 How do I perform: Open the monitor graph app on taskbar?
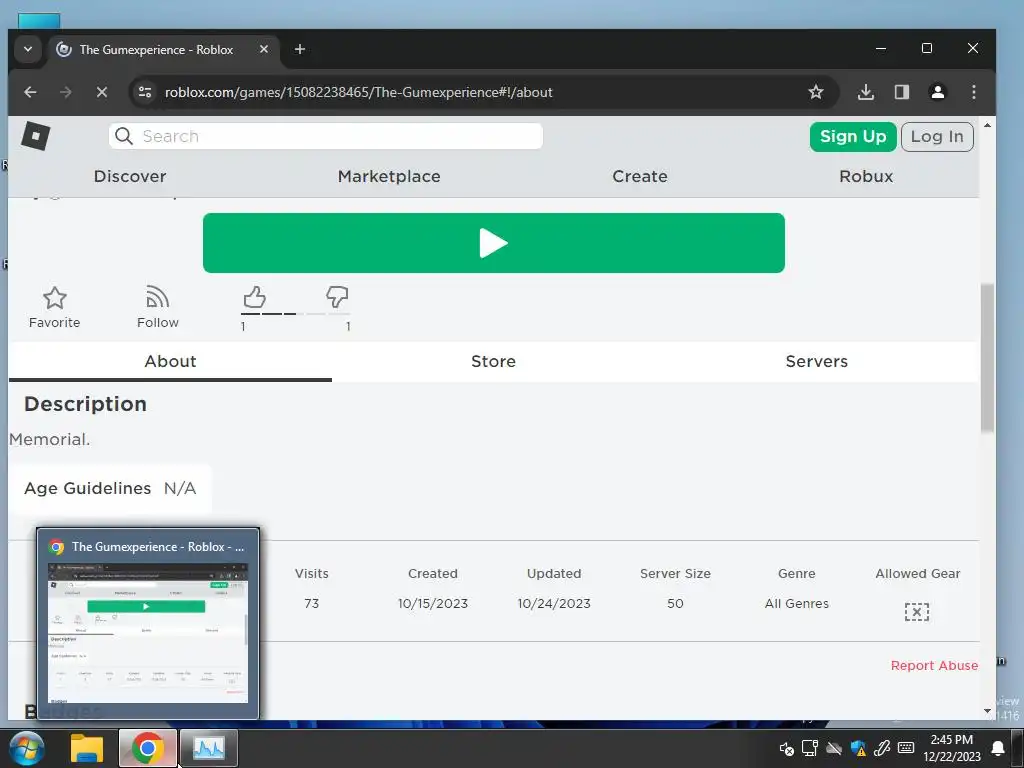tap(209, 748)
